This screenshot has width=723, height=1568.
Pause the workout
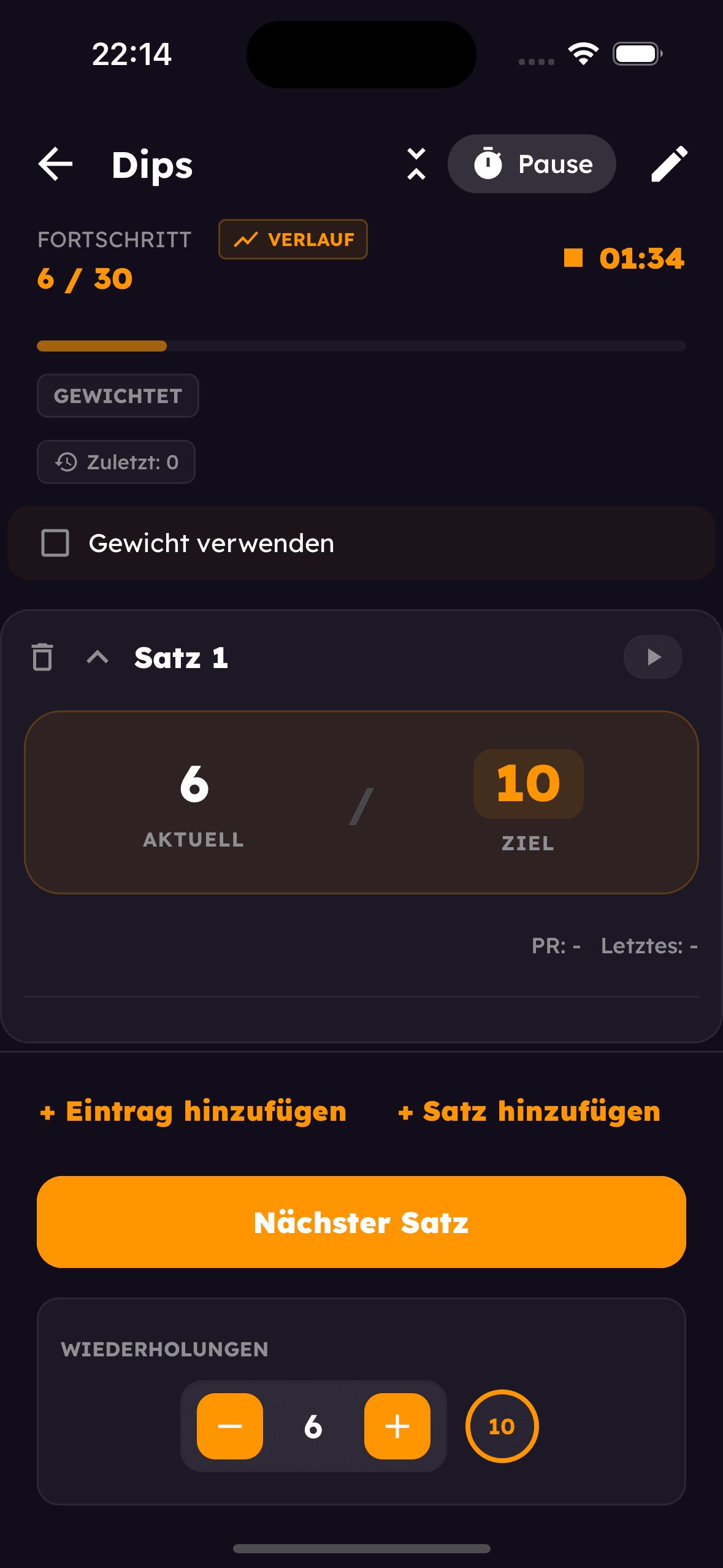(532, 163)
